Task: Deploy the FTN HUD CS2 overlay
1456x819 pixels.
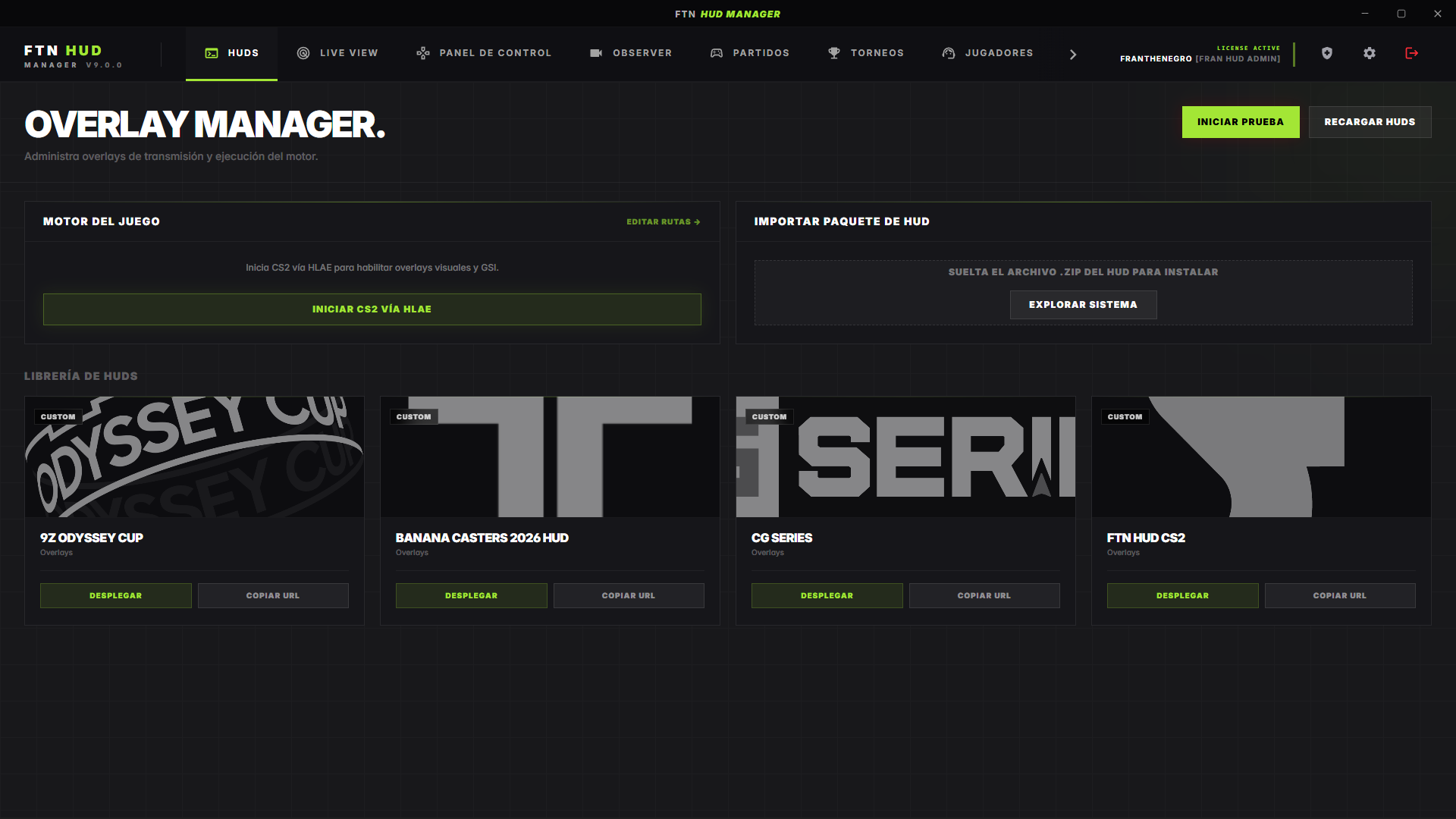Action: point(1182,596)
